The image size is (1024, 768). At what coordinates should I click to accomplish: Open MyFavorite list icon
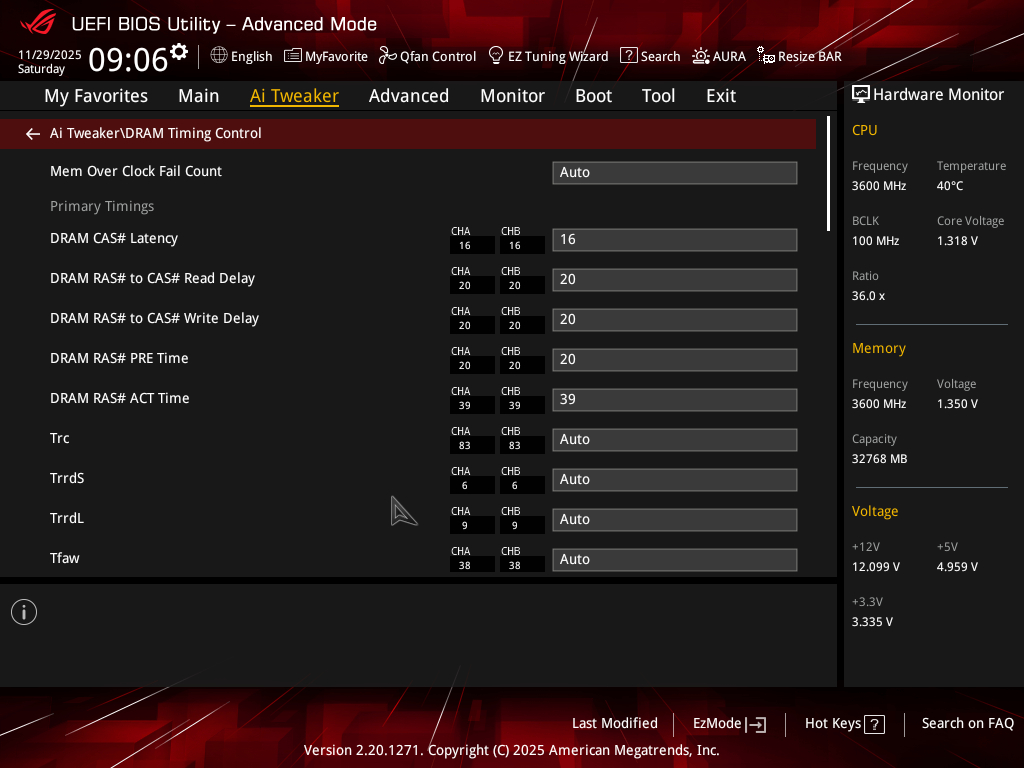click(x=293, y=56)
